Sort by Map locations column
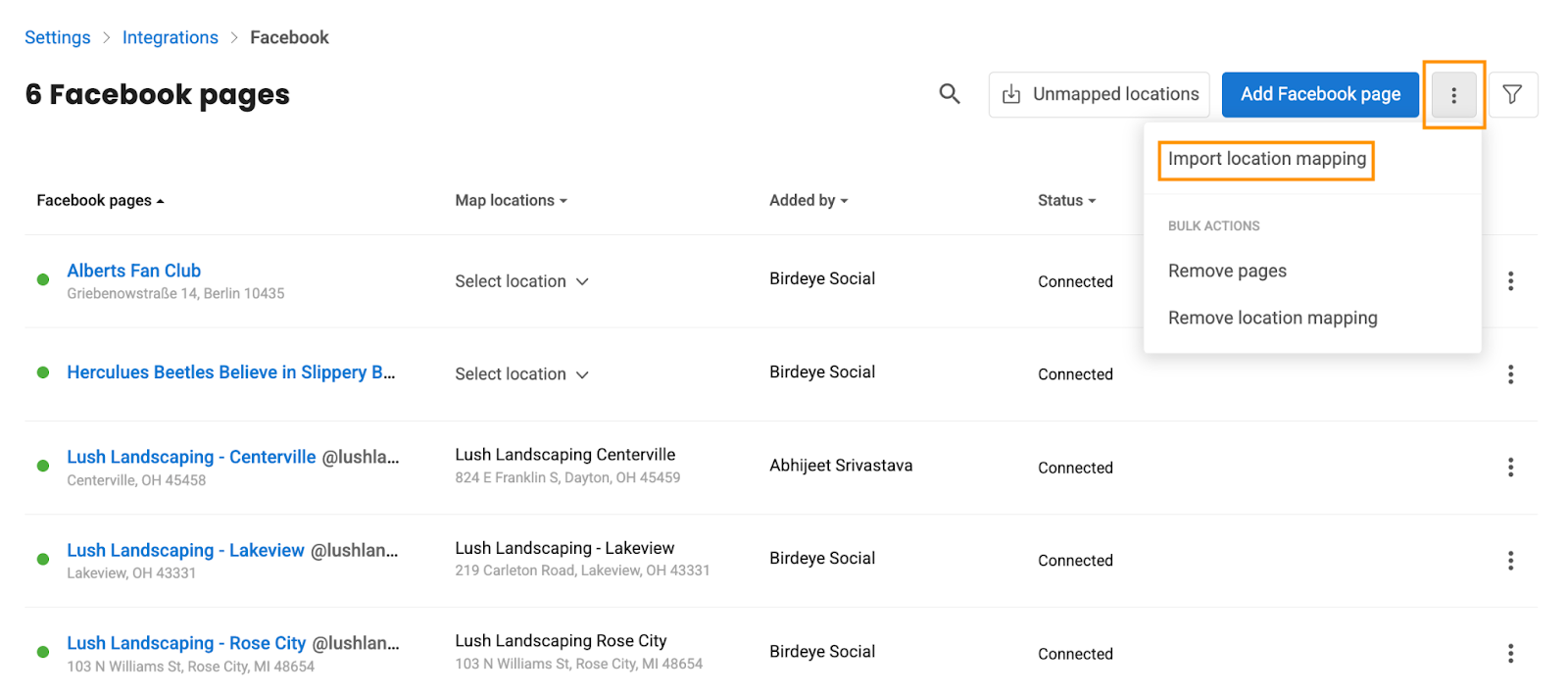1568x694 pixels. click(511, 200)
